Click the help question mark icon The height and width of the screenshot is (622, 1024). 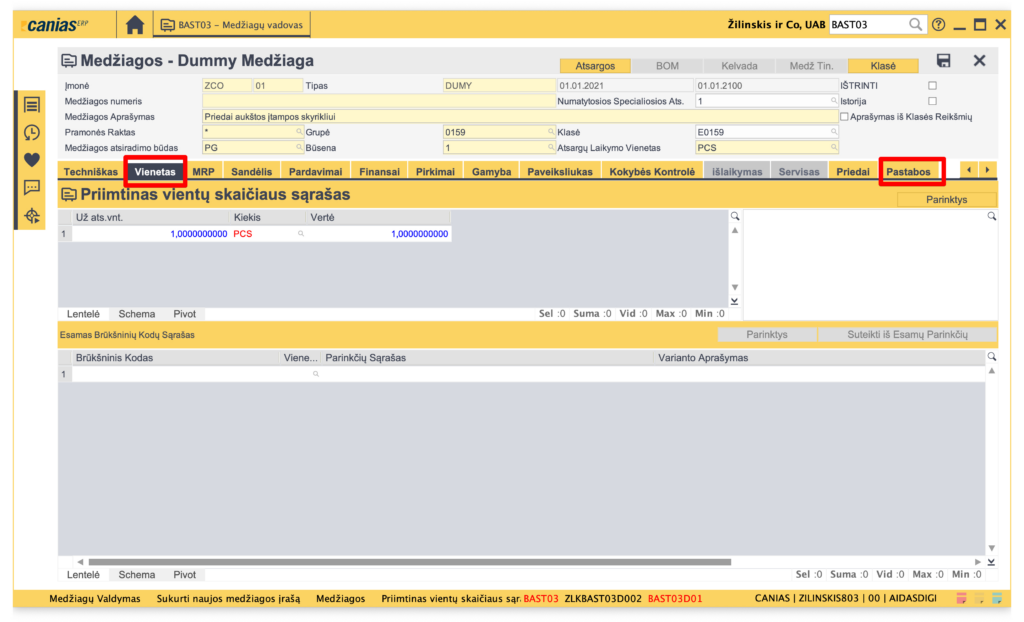click(x=938, y=24)
